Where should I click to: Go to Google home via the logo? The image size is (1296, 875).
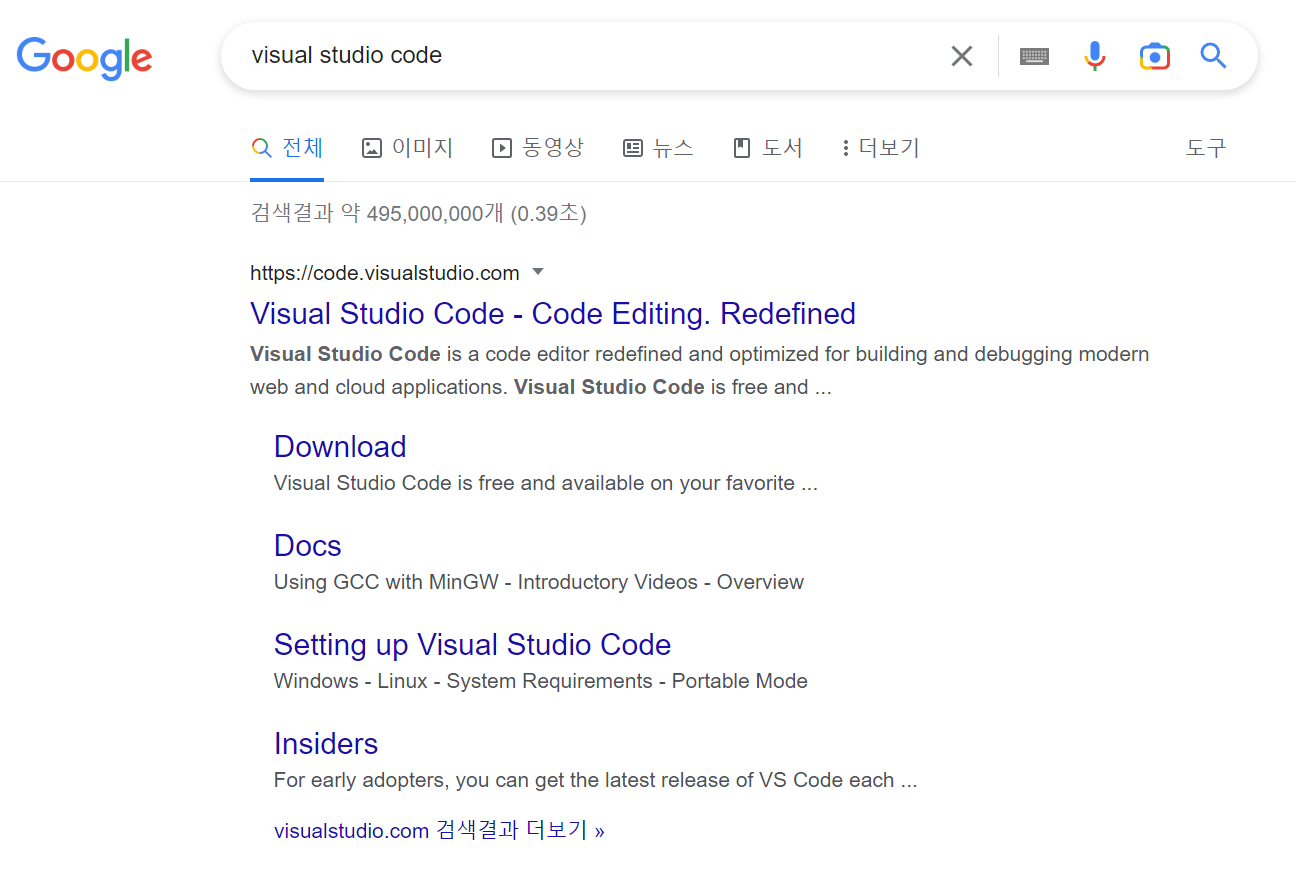point(84,58)
